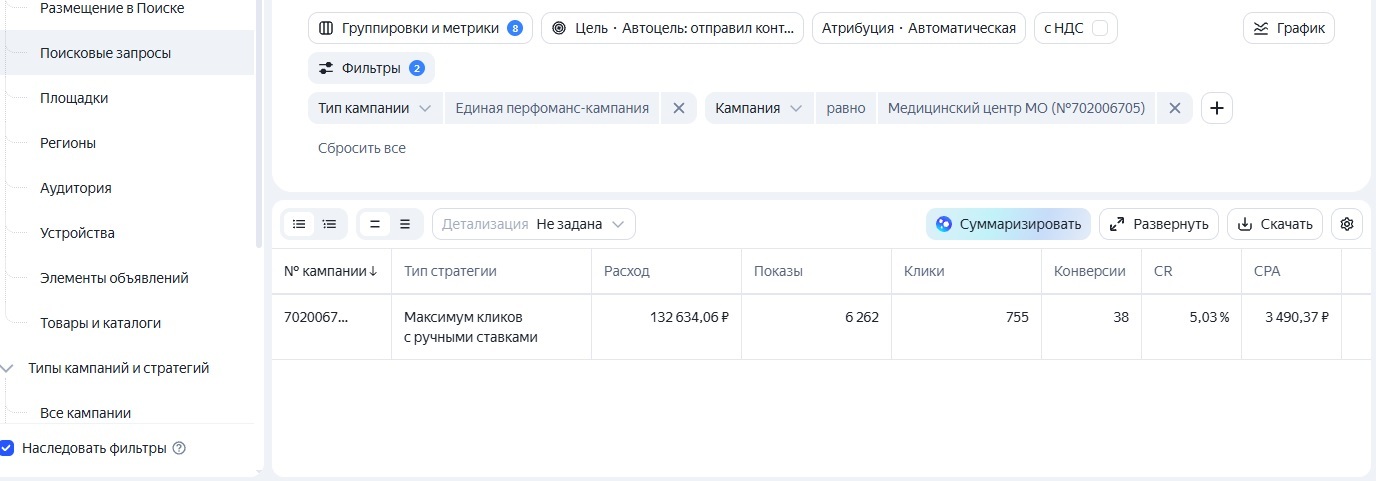Collapse Типы кампаний и стратегий section
Viewport: 1376px width, 481px height.
(8, 368)
